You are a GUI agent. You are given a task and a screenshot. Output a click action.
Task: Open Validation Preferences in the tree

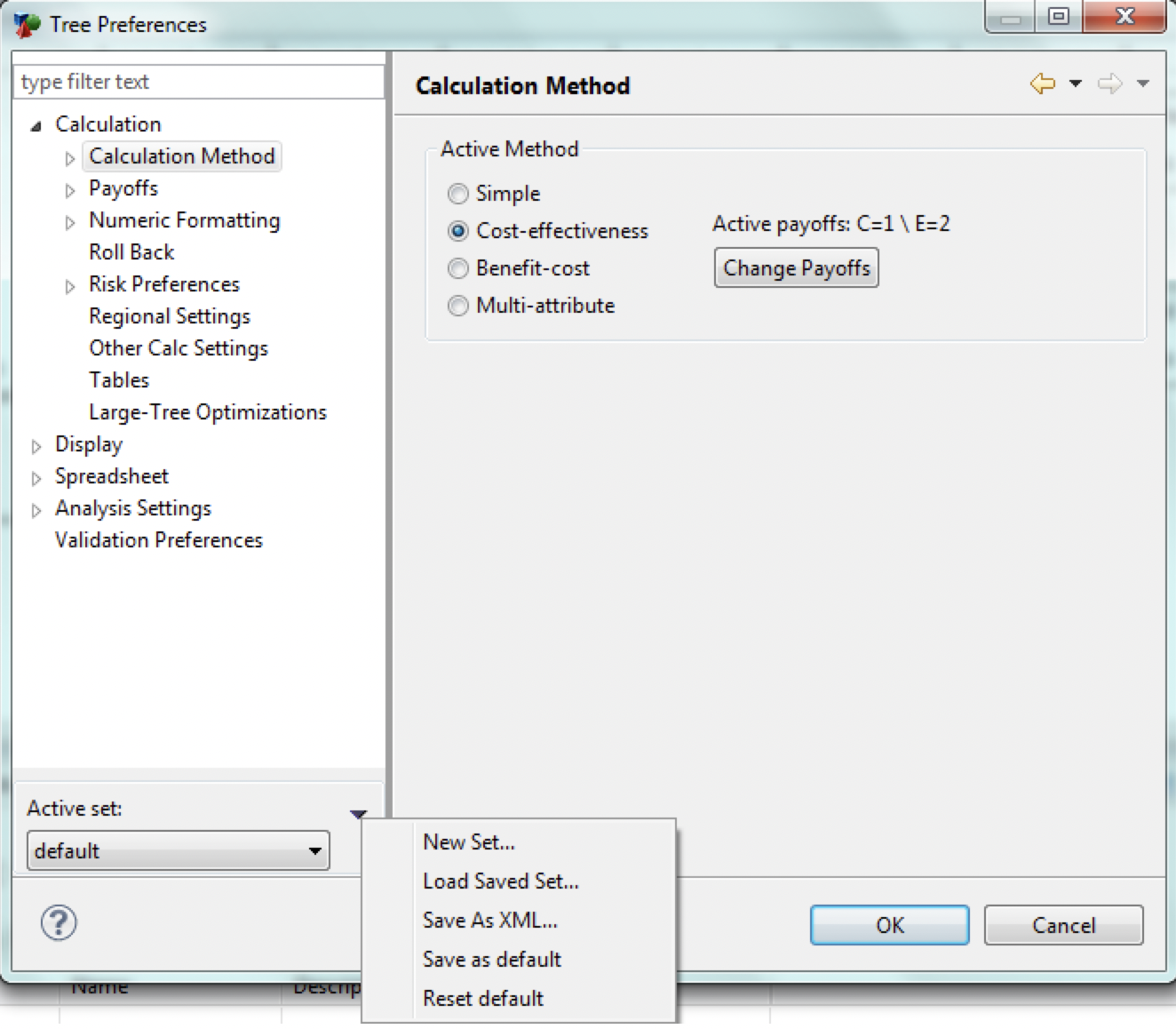point(158,540)
